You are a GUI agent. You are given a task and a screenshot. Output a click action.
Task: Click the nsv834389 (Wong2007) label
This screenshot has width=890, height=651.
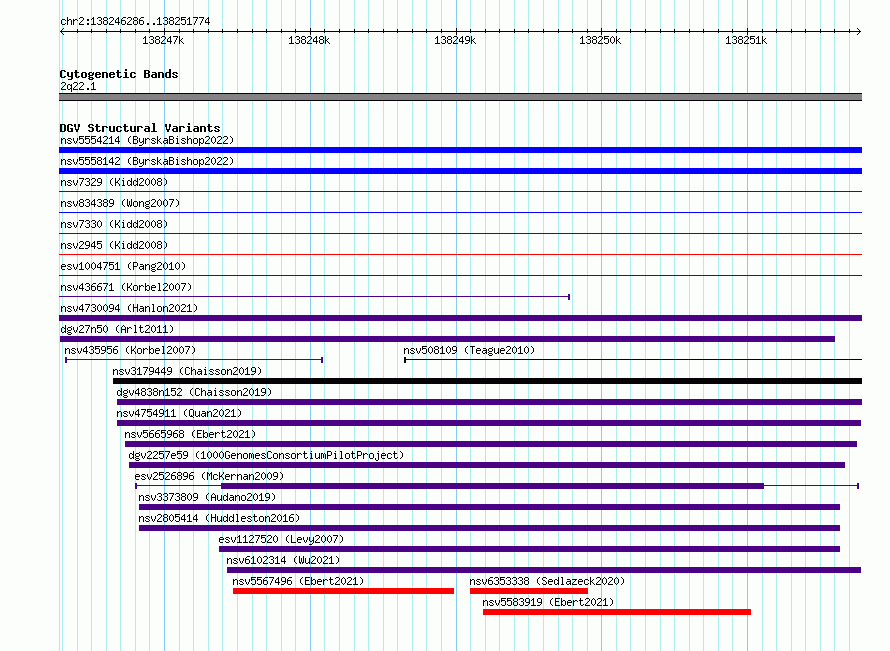point(120,203)
